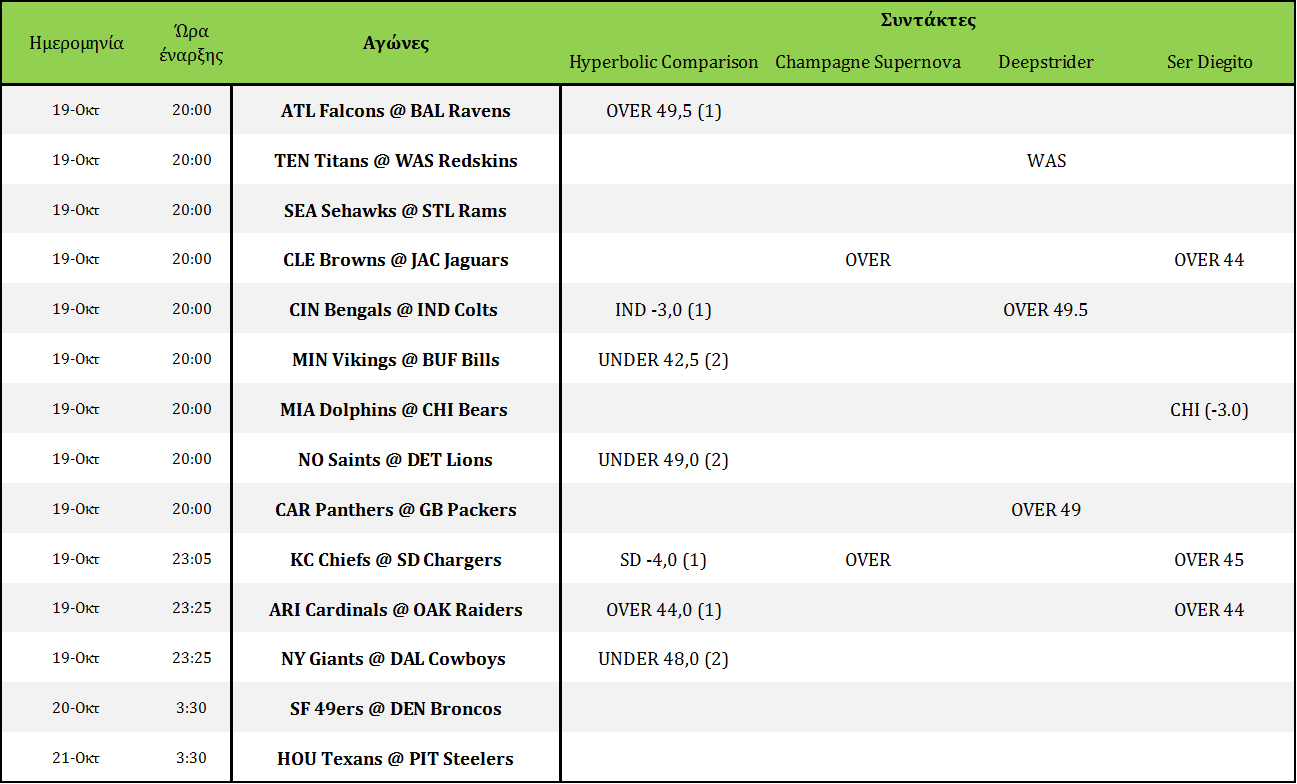Image resolution: width=1297 pixels, height=784 pixels.
Task: Click the Hyperbolic Comparison column header
Action: tap(664, 62)
